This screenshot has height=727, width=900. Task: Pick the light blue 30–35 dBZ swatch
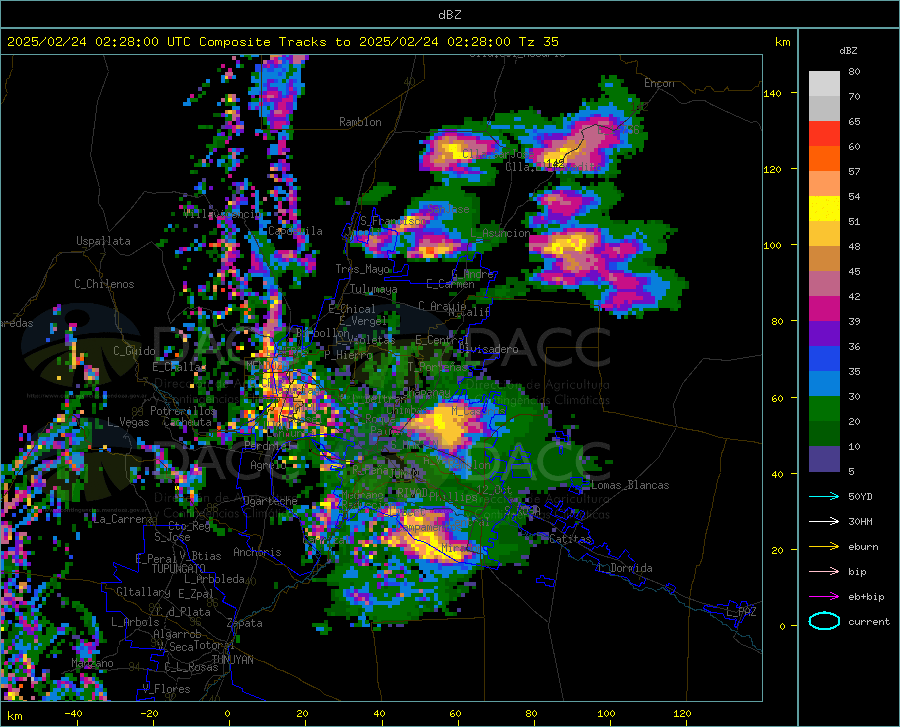(x=824, y=384)
